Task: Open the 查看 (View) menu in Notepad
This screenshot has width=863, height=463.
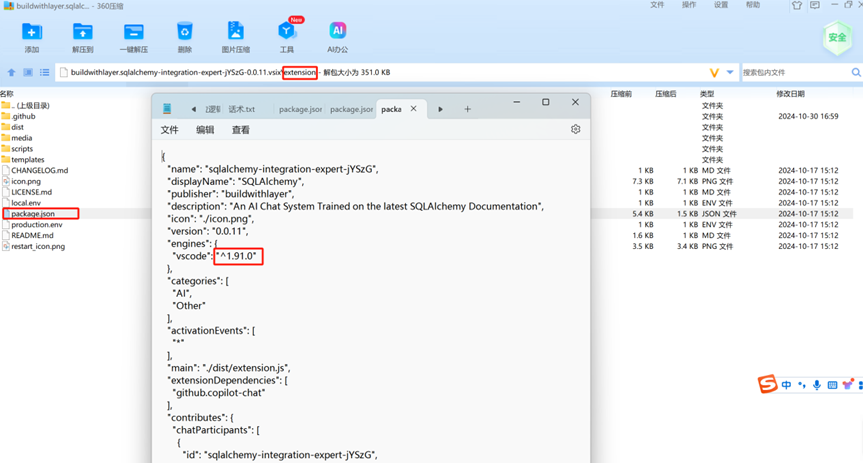Action: pyautogui.click(x=241, y=130)
